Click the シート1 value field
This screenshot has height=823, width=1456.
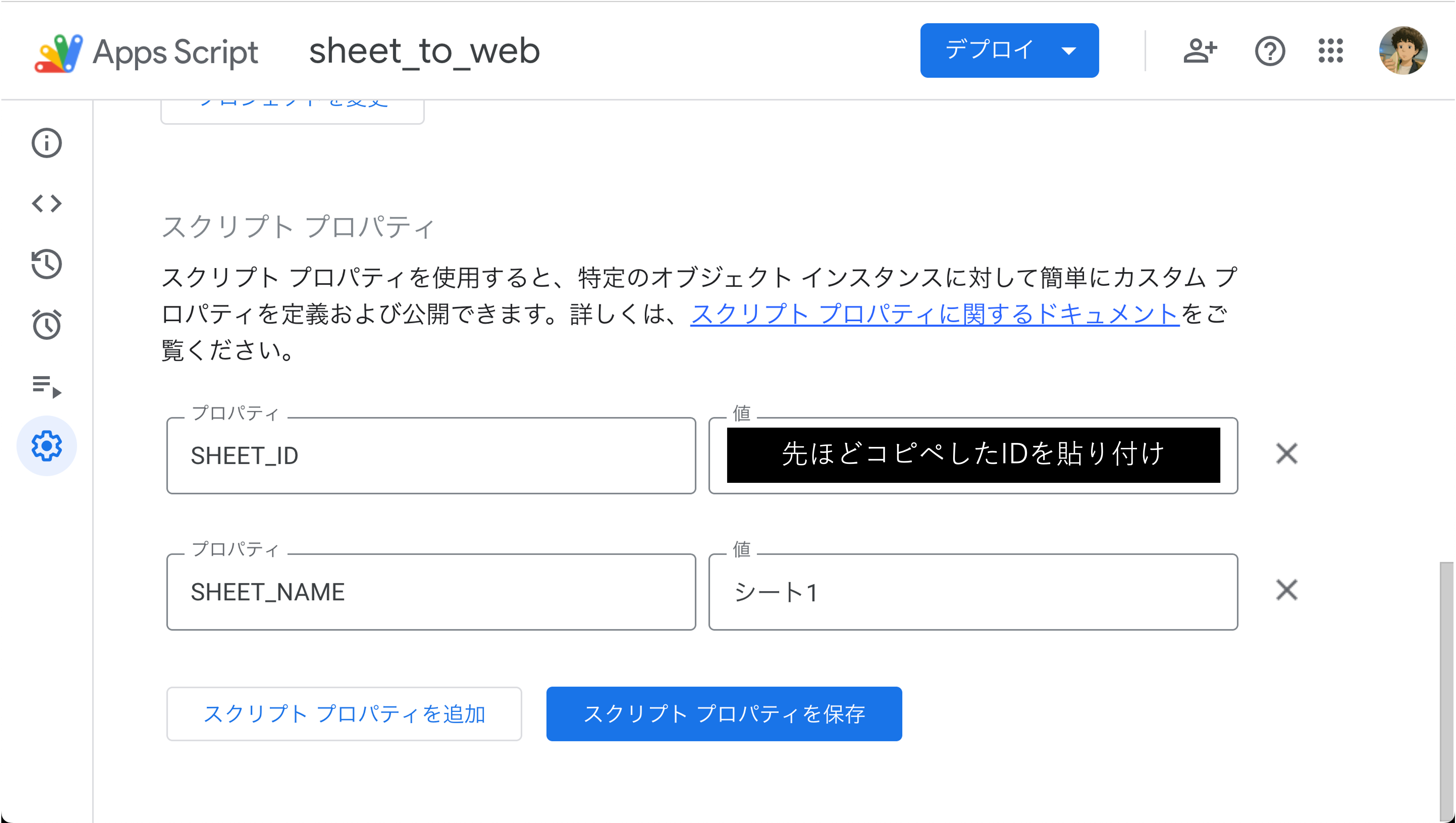973,592
